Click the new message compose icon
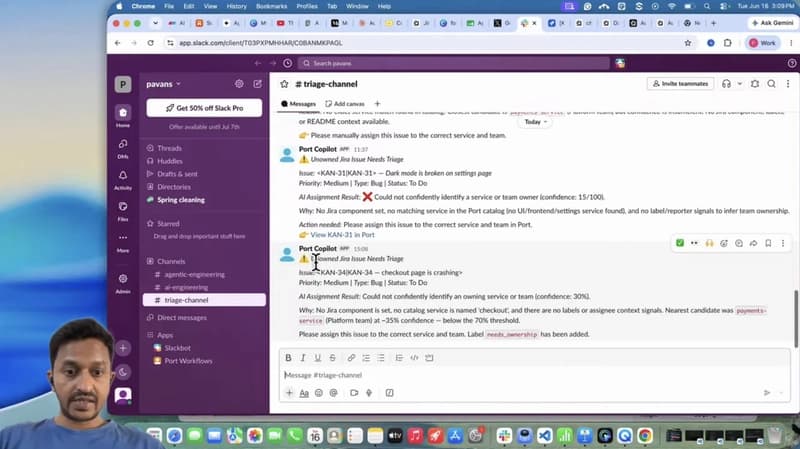800x449 pixels. point(257,84)
